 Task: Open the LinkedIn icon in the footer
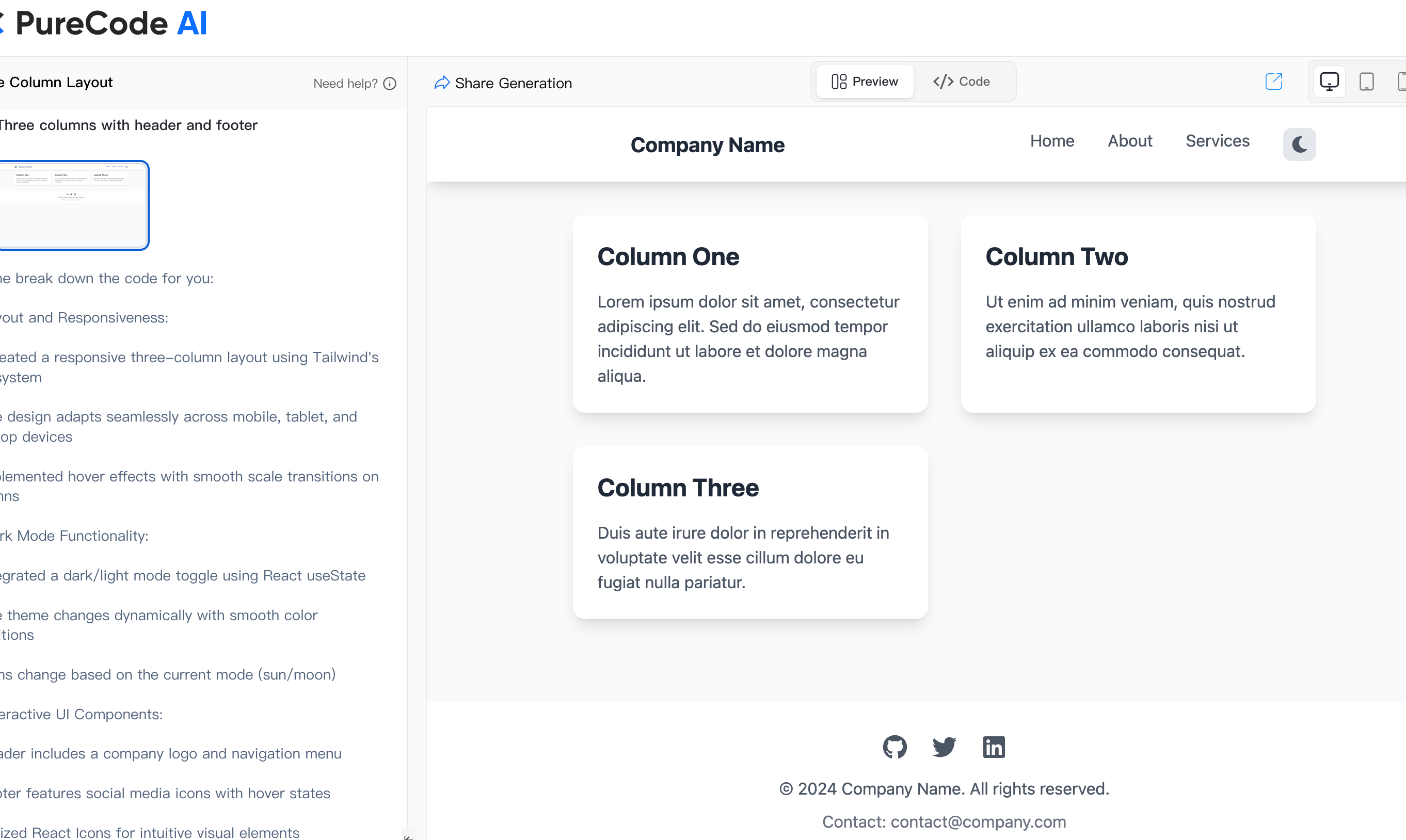pyautogui.click(x=994, y=747)
